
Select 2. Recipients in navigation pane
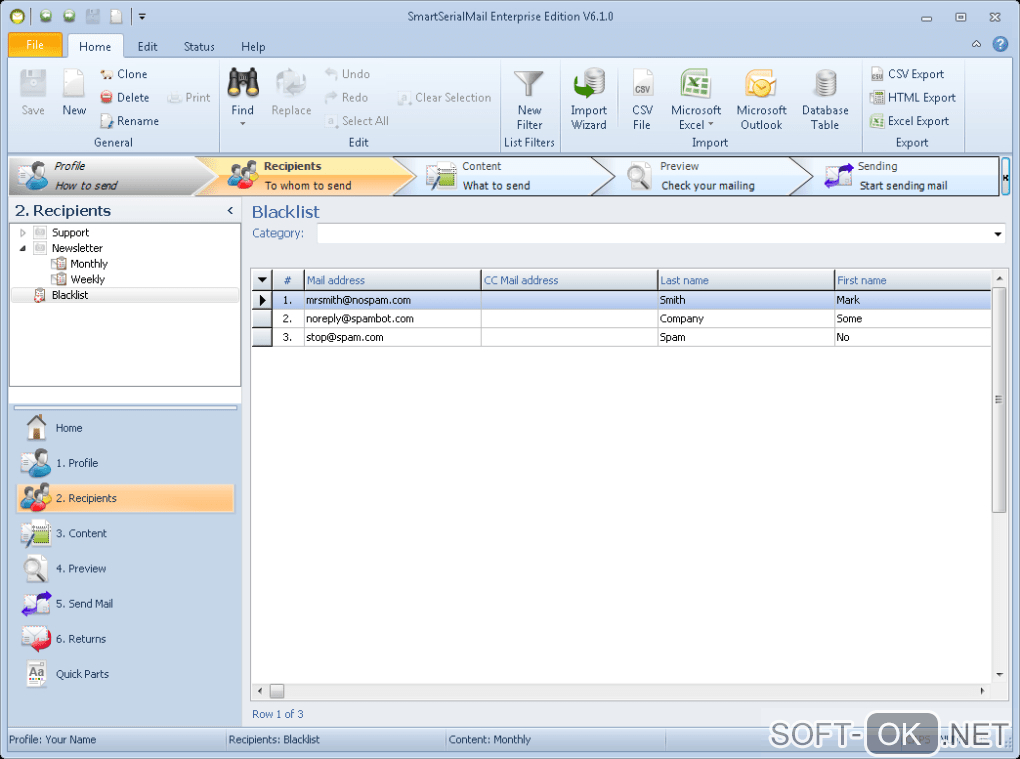(x=125, y=498)
